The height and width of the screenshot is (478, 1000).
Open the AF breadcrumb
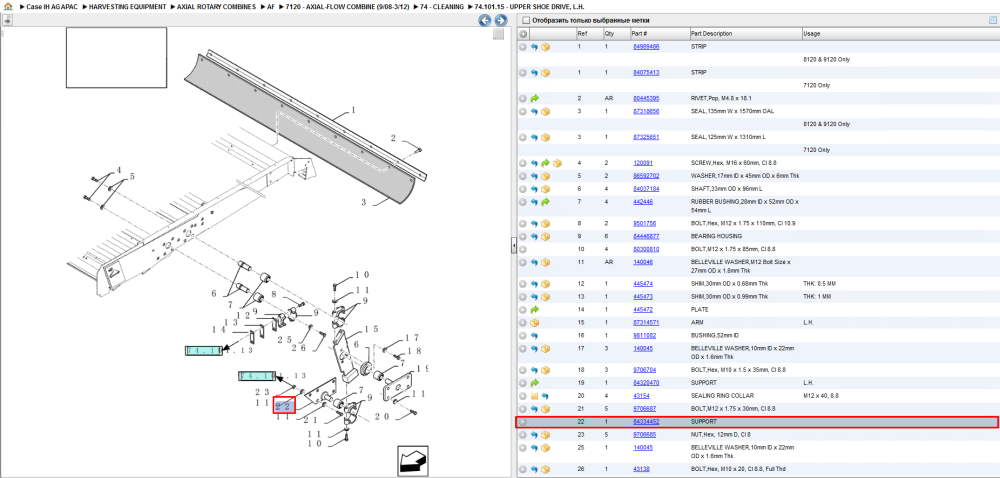[271, 6]
